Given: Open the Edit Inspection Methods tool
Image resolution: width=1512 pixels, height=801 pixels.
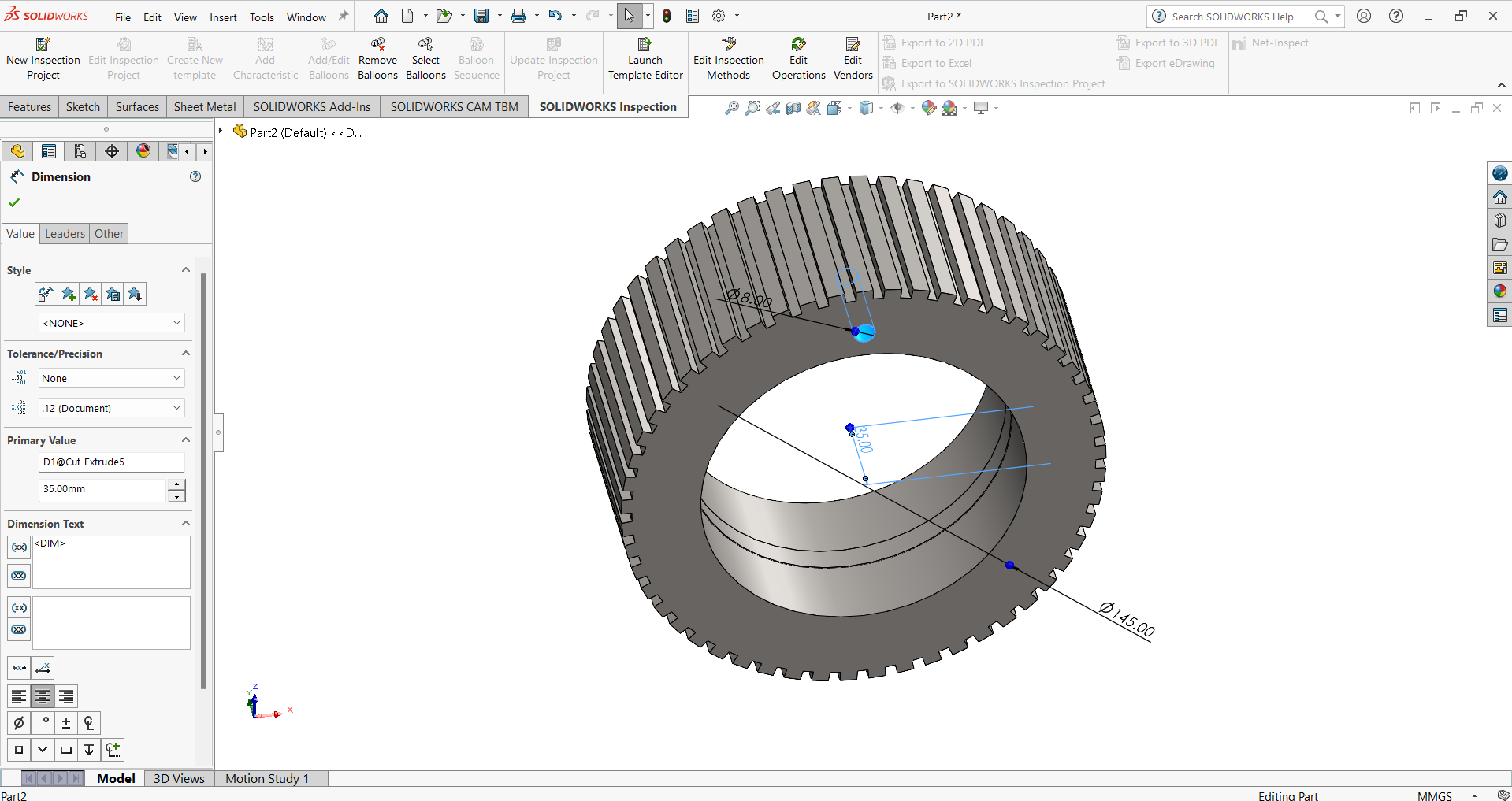Looking at the screenshot, I should pyautogui.click(x=727, y=57).
